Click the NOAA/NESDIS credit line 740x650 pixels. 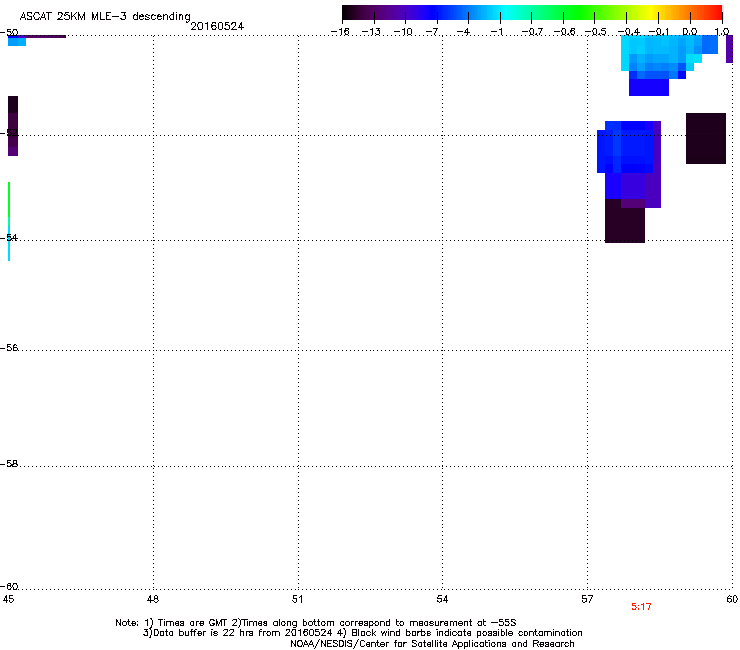[x=432, y=644]
